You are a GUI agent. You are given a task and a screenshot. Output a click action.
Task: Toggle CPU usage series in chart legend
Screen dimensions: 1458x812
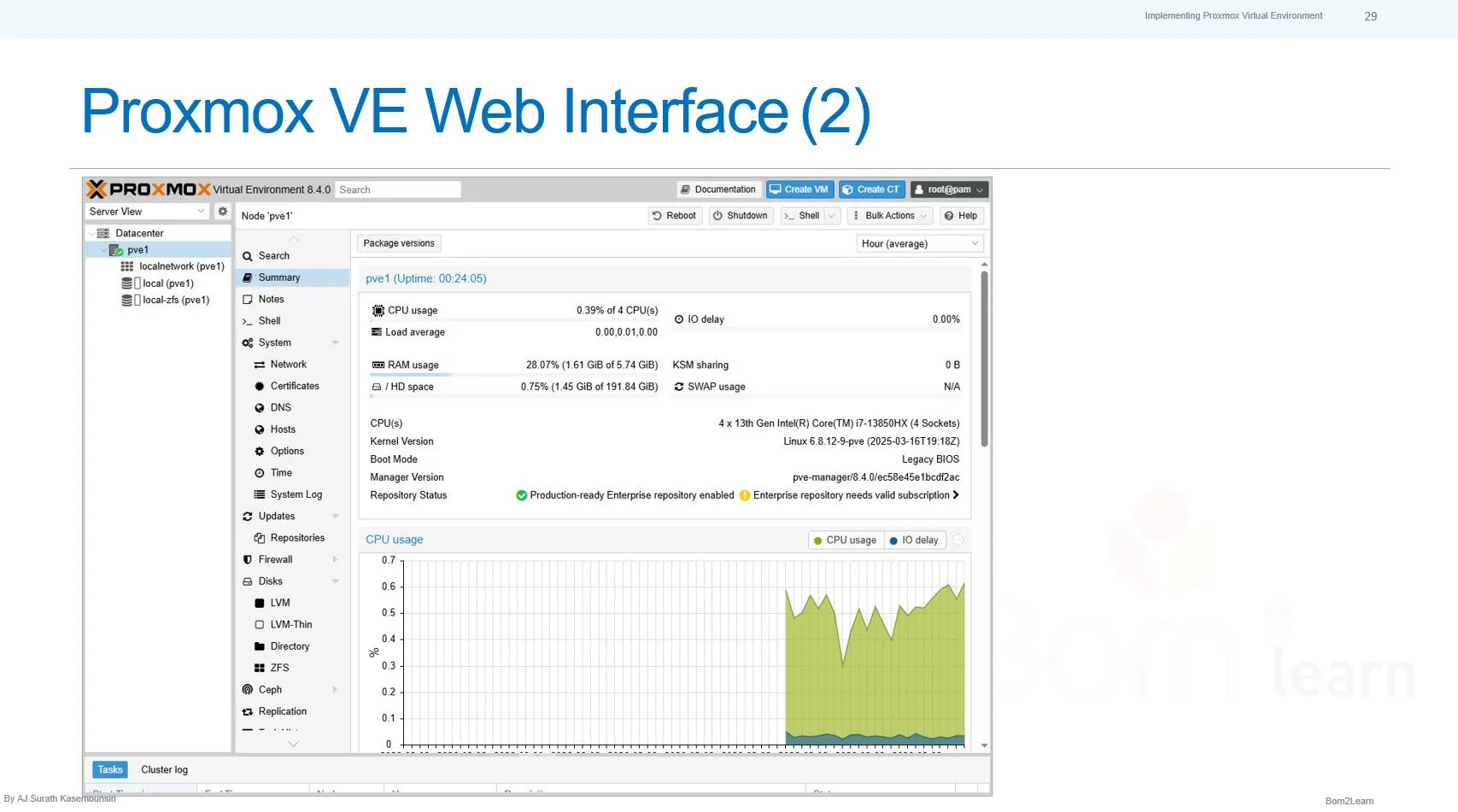pos(845,540)
